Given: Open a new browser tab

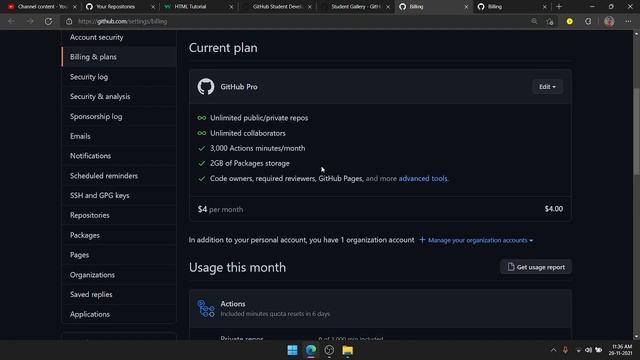Looking at the screenshot, I should (559, 7).
